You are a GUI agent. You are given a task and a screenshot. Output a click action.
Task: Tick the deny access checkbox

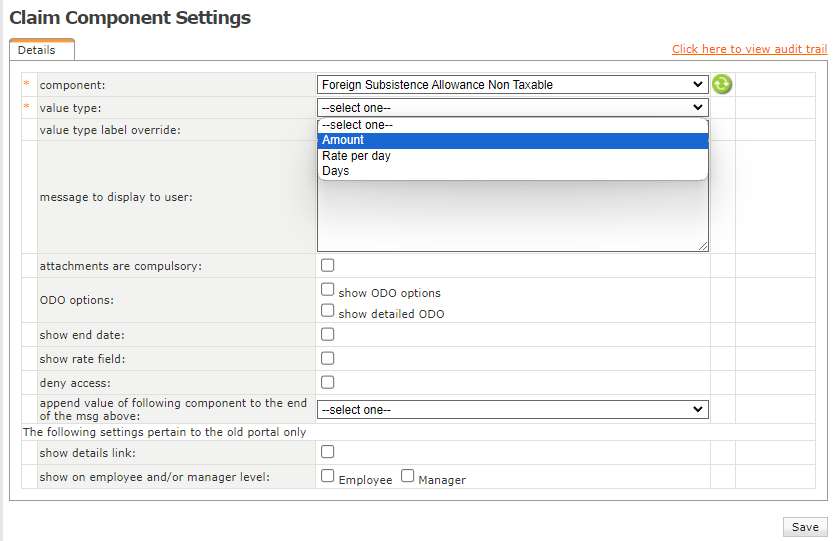(x=328, y=382)
